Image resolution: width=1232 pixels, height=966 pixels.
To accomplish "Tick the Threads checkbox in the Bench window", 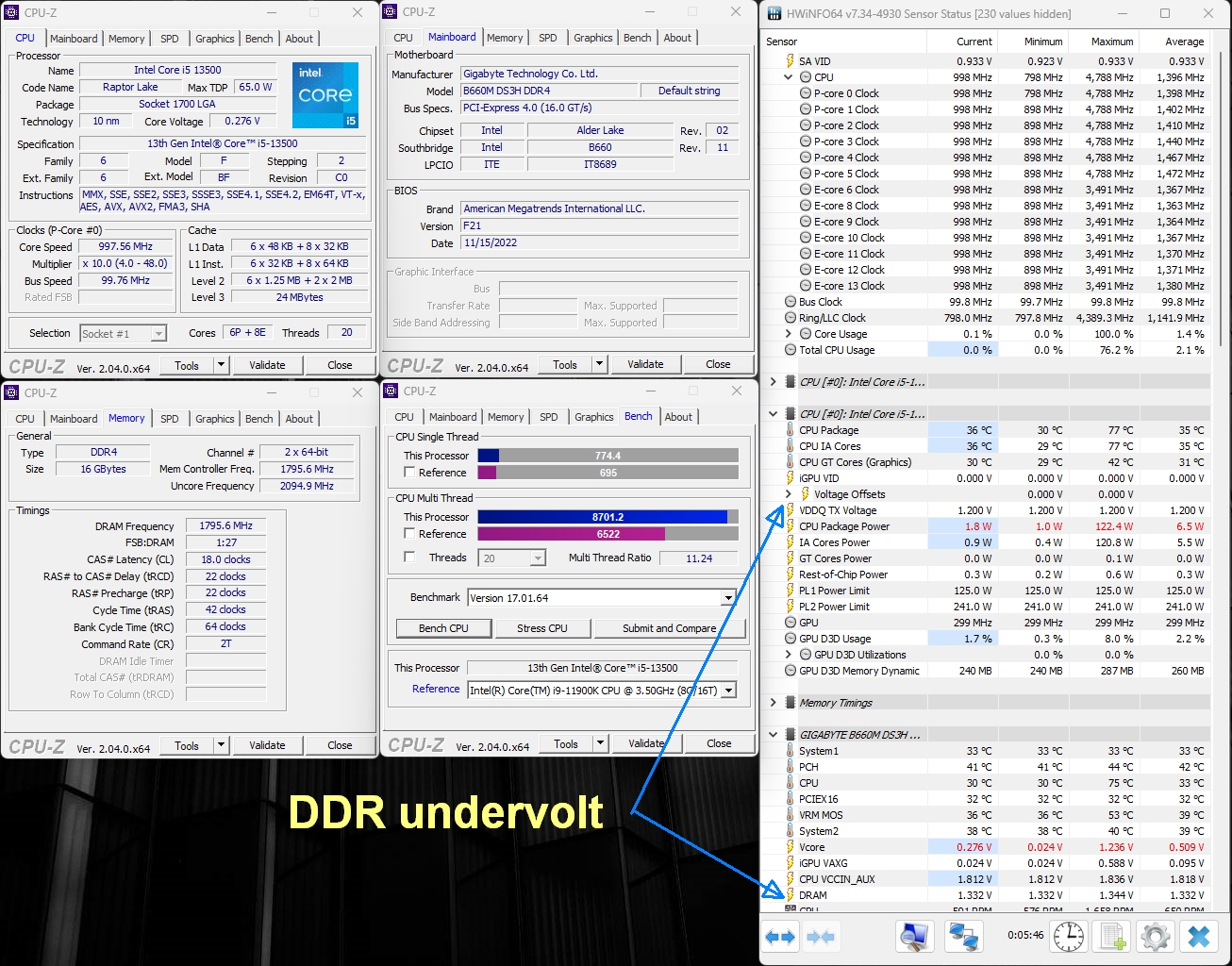I will tap(409, 557).
